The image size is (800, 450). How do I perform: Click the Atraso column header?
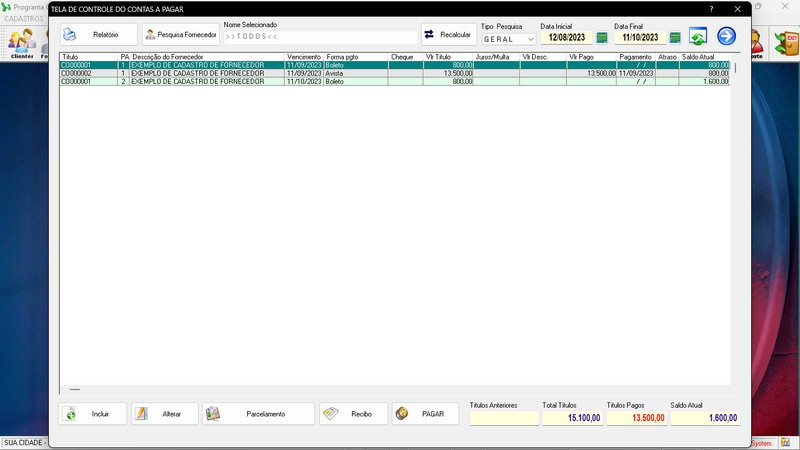[667, 57]
